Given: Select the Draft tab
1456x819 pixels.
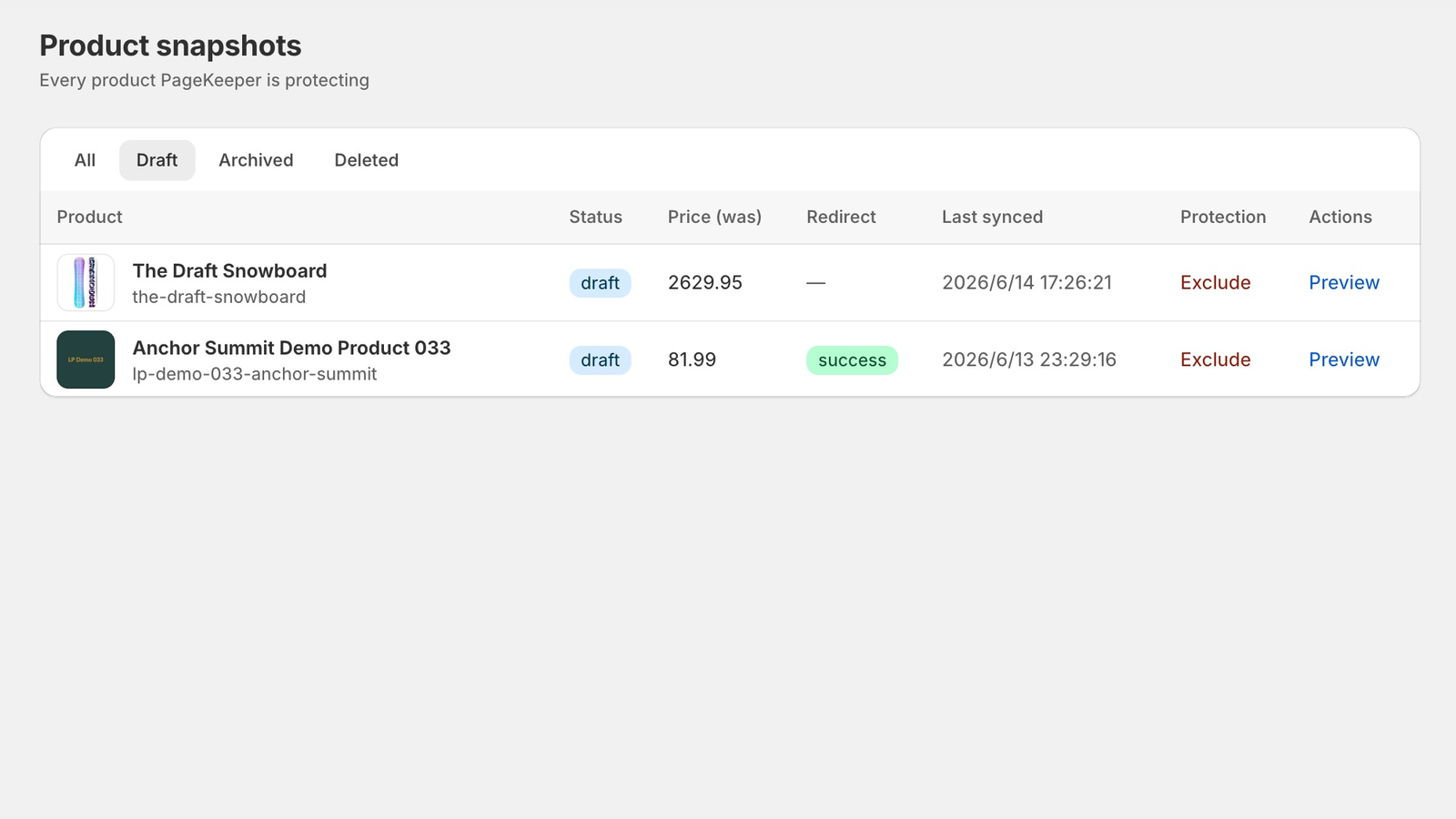Looking at the screenshot, I should [x=157, y=160].
